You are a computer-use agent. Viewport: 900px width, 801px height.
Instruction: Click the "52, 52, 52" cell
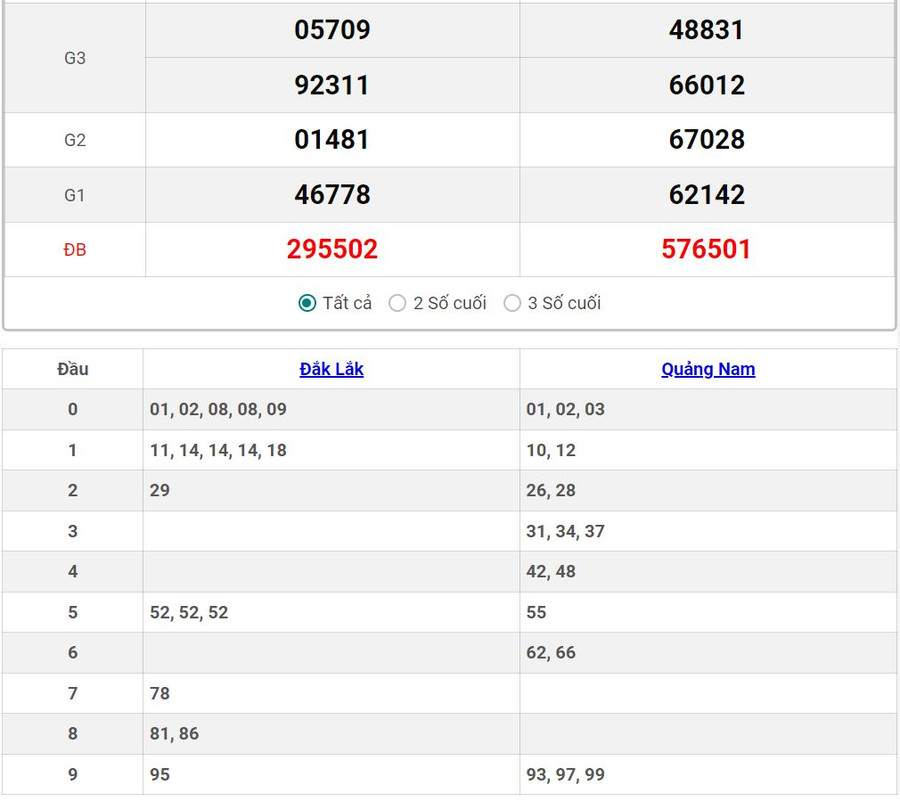tap(189, 612)
